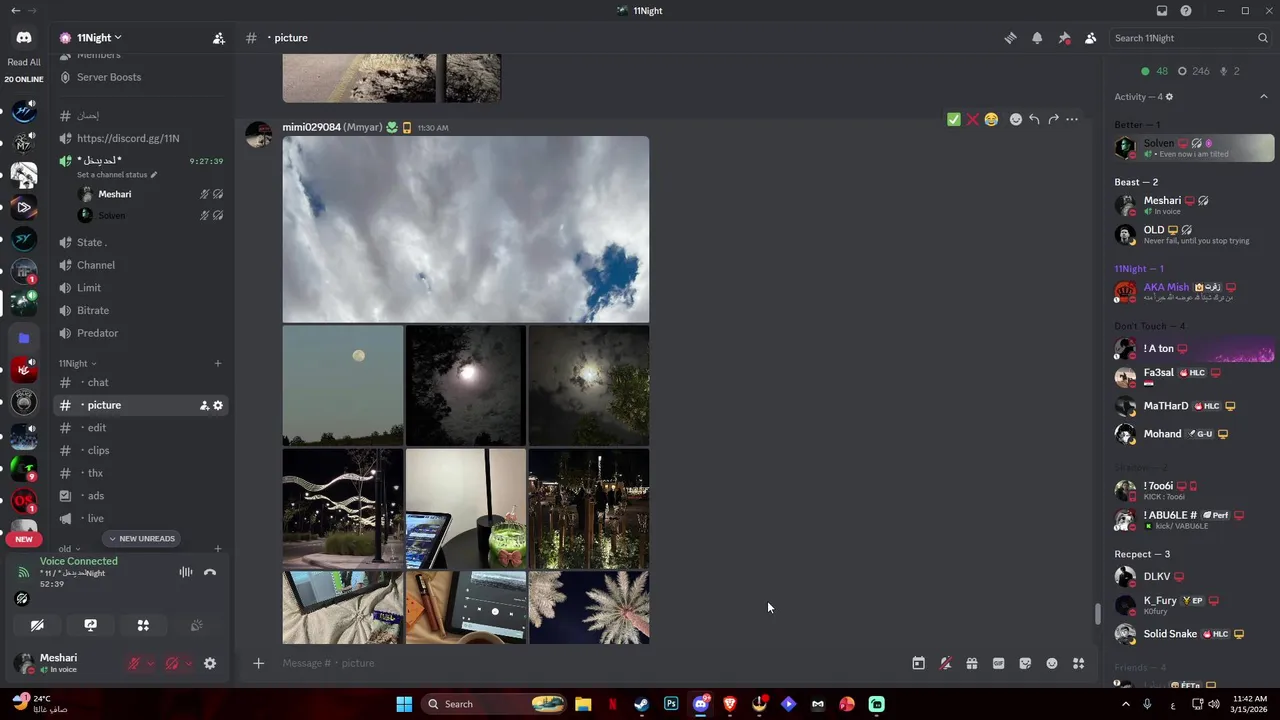Open the live announcement channel

click(142, 518)
